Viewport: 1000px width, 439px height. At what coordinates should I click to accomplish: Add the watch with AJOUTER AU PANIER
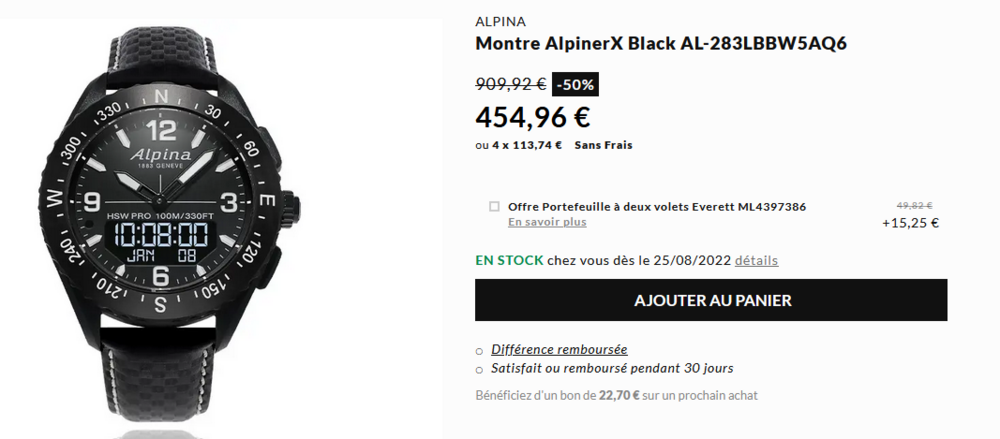tap(711, 300)
